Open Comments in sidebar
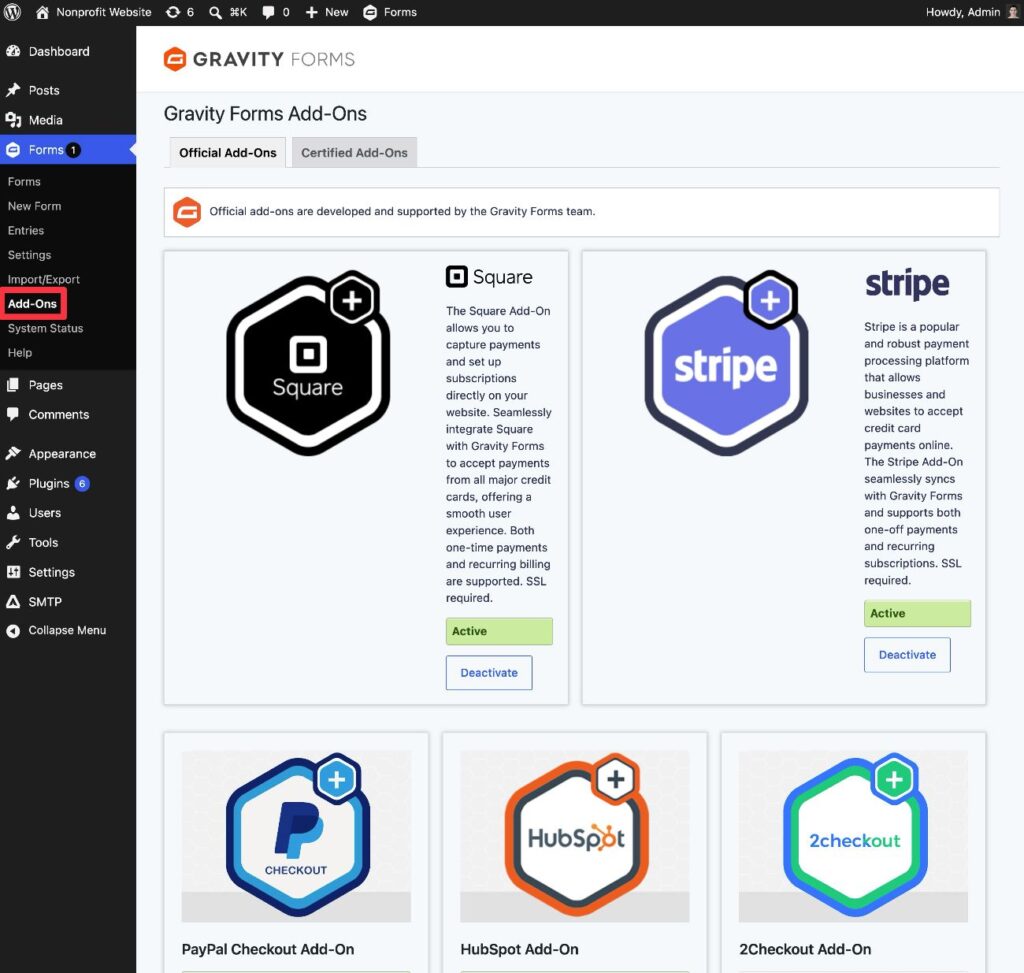The width and height of the screenshot is (1024, 973). pyautogui.click(x=68, y=415)
